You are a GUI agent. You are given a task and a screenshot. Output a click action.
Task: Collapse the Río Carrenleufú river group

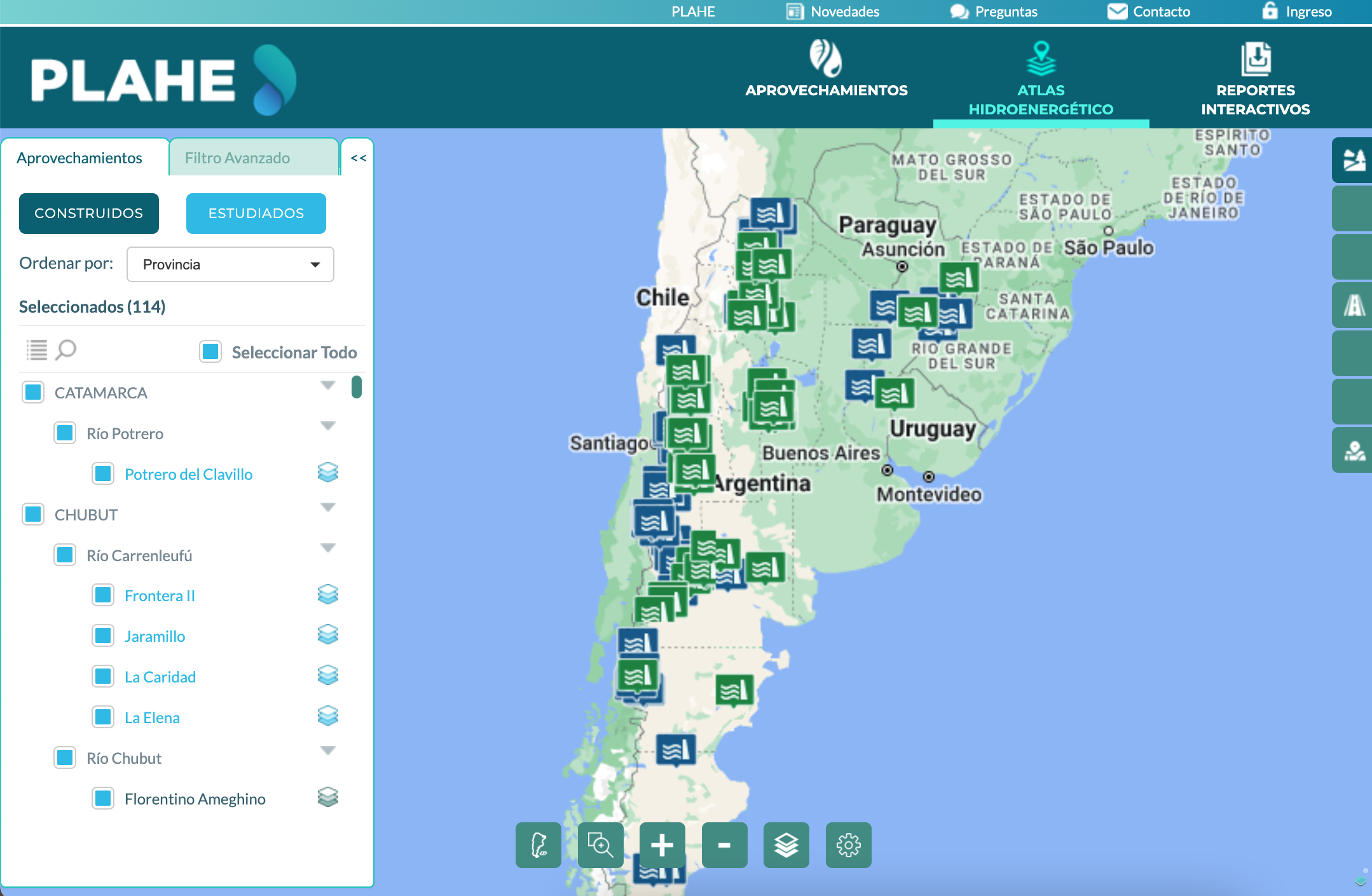(x=327, y=548)
